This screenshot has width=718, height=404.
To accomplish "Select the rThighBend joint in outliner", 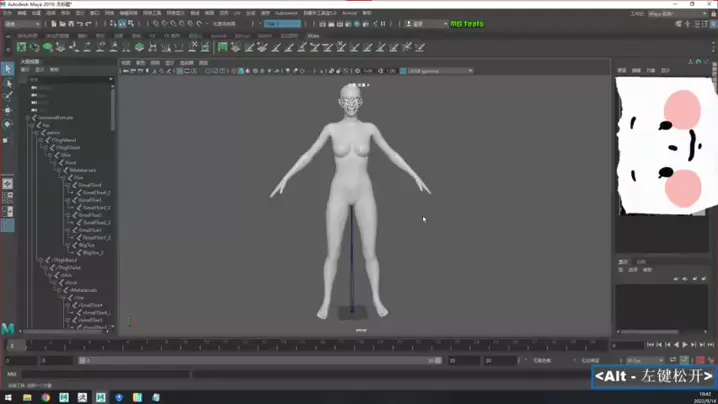I will 64,260.
